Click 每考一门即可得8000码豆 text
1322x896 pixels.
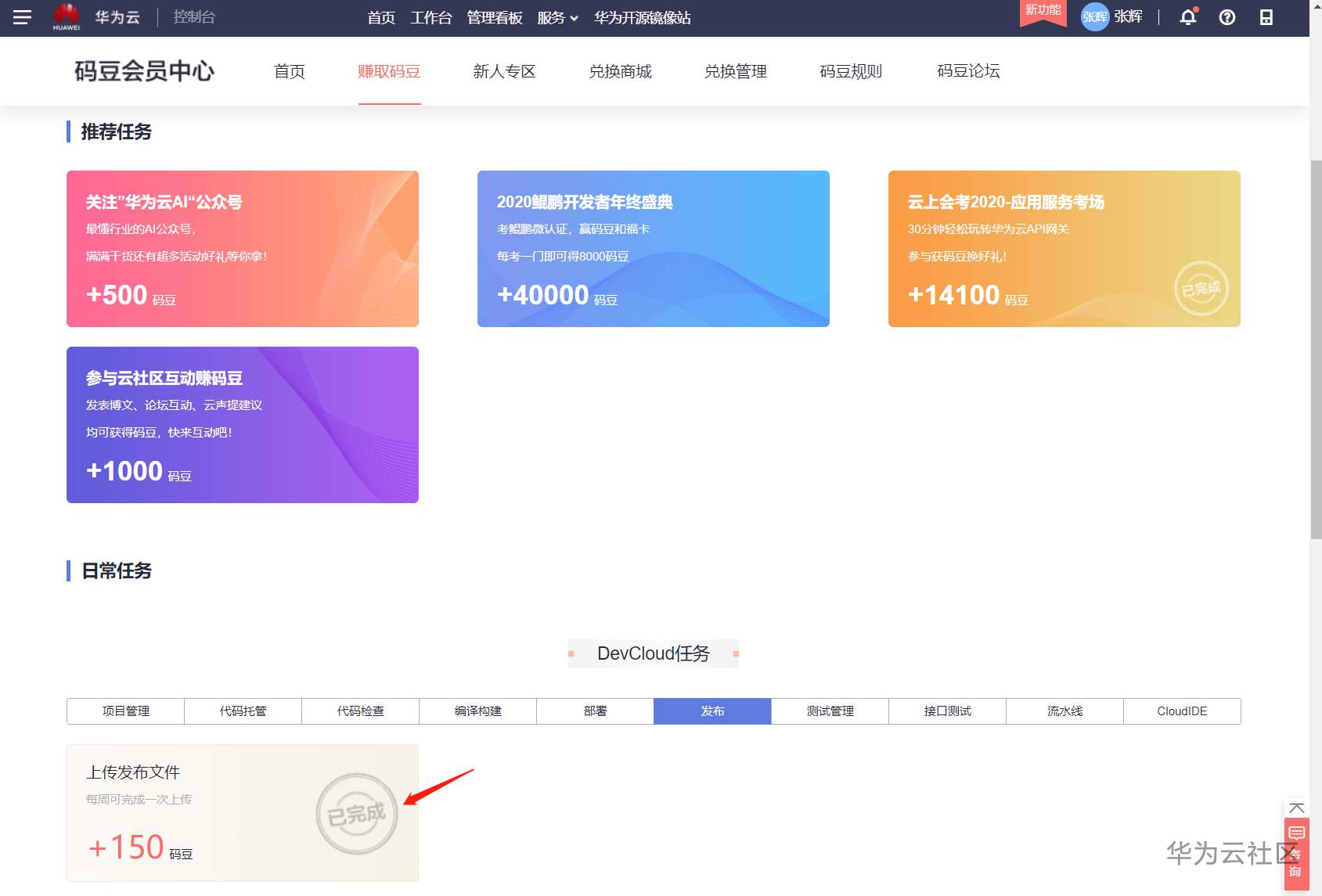click(563, 256)
